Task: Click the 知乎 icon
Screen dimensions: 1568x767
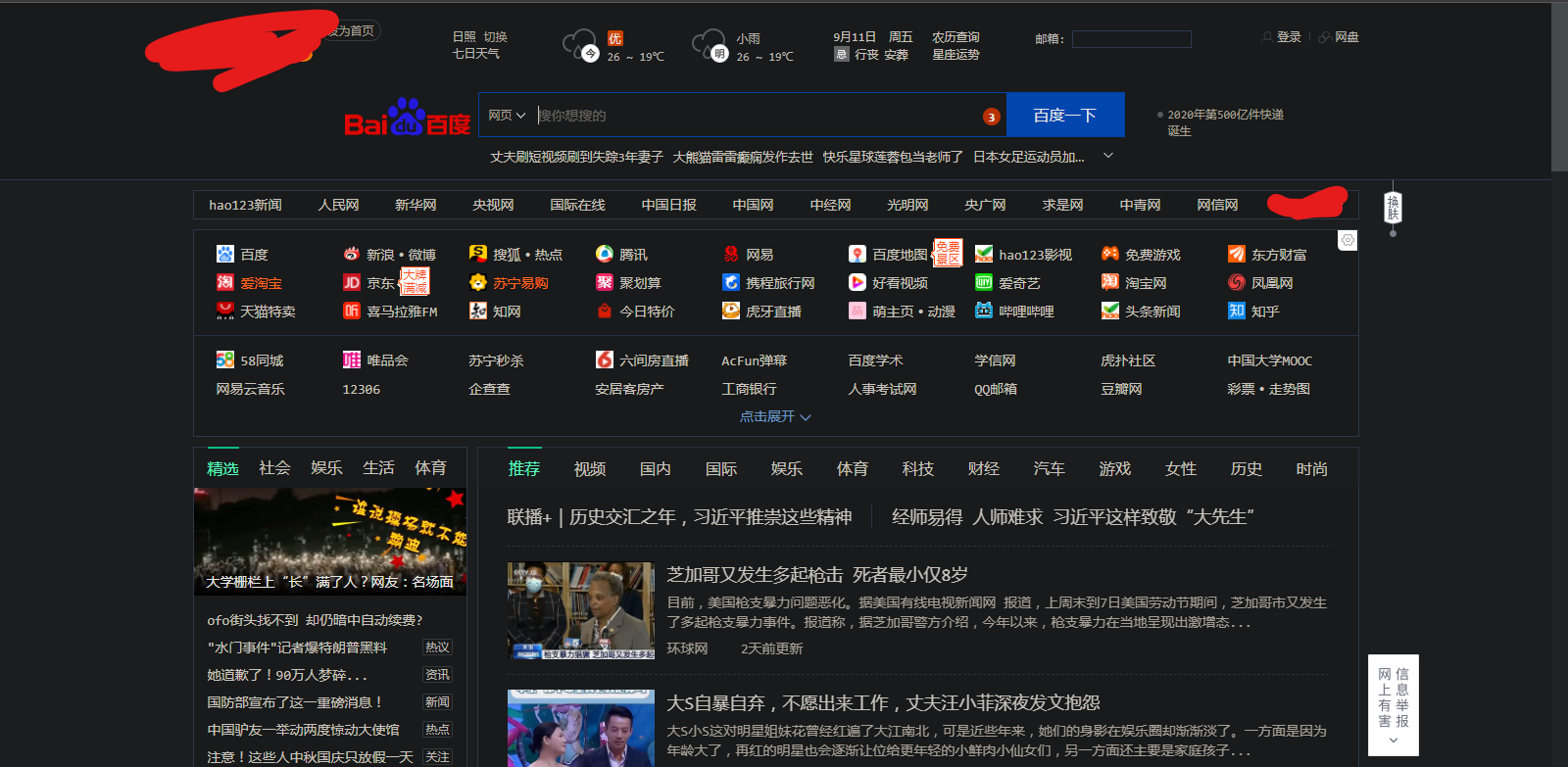Action: [1237, 311]
